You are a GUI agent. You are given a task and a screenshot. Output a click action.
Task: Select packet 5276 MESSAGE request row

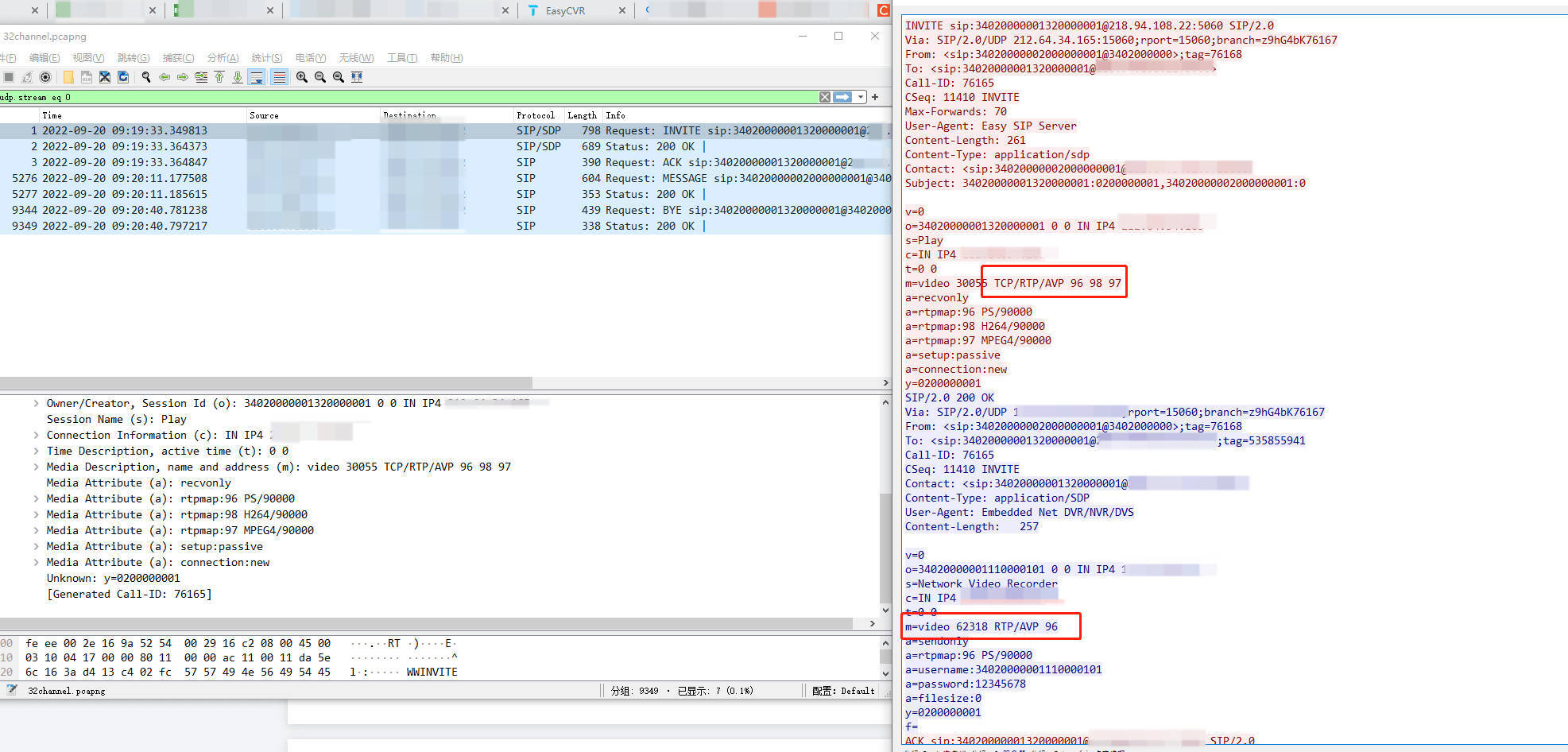pyautogui.click(x=445, y=178)
